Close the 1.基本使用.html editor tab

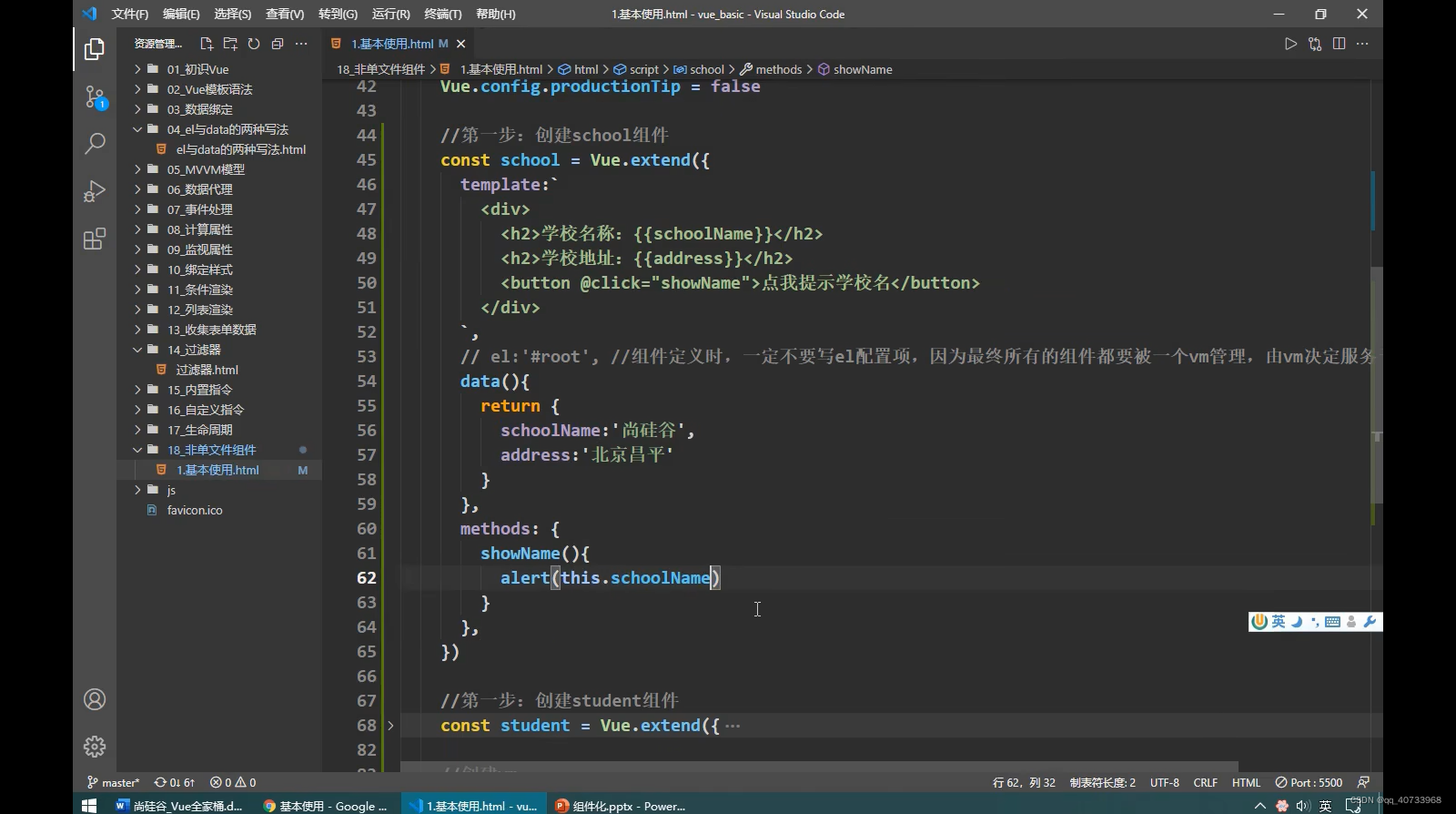[461, 44]
